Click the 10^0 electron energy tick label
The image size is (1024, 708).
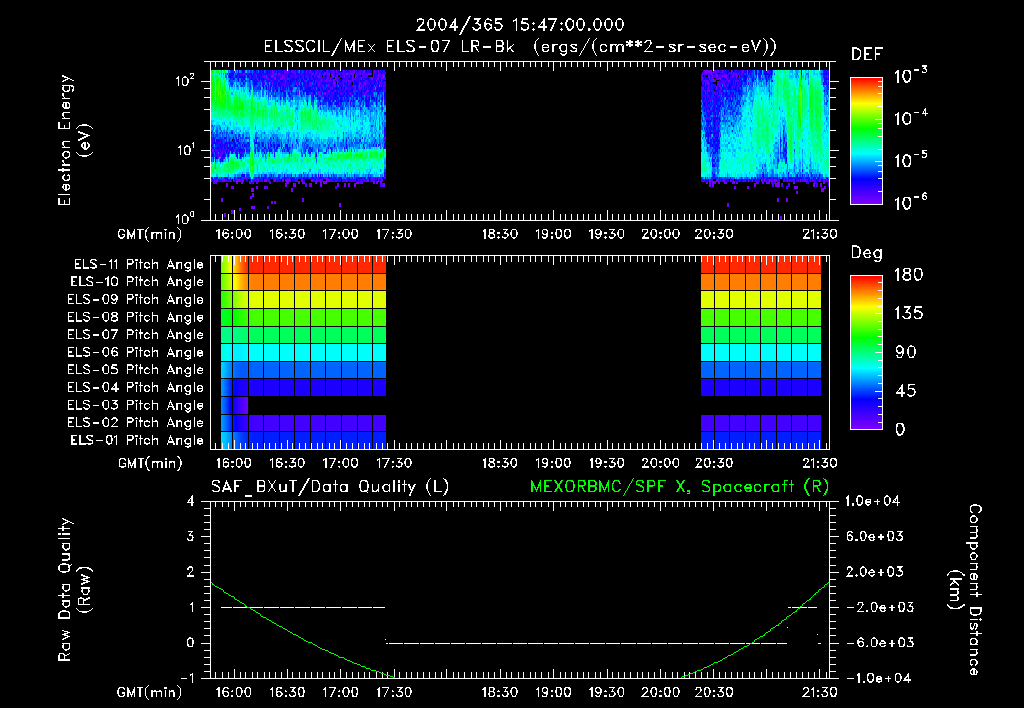(x=185, y=218)
